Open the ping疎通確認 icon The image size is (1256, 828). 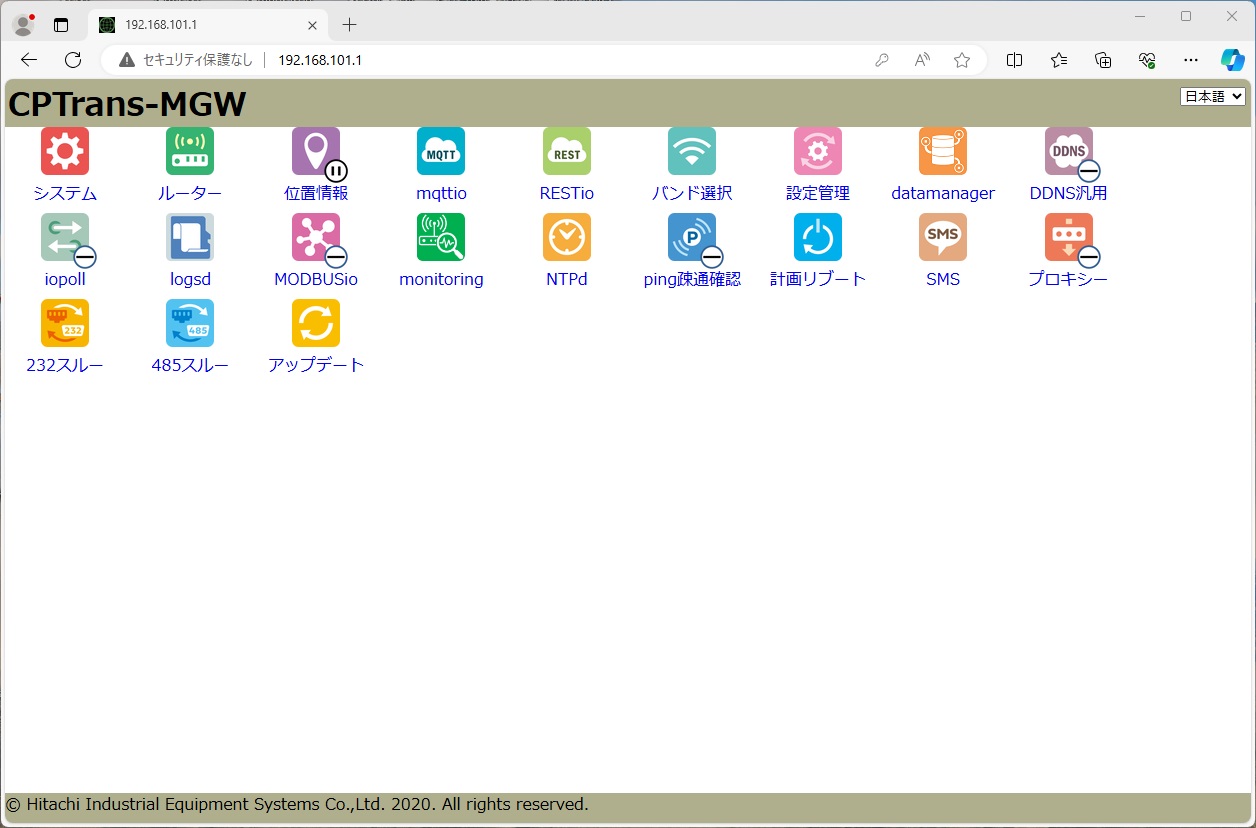click(692, 237)
